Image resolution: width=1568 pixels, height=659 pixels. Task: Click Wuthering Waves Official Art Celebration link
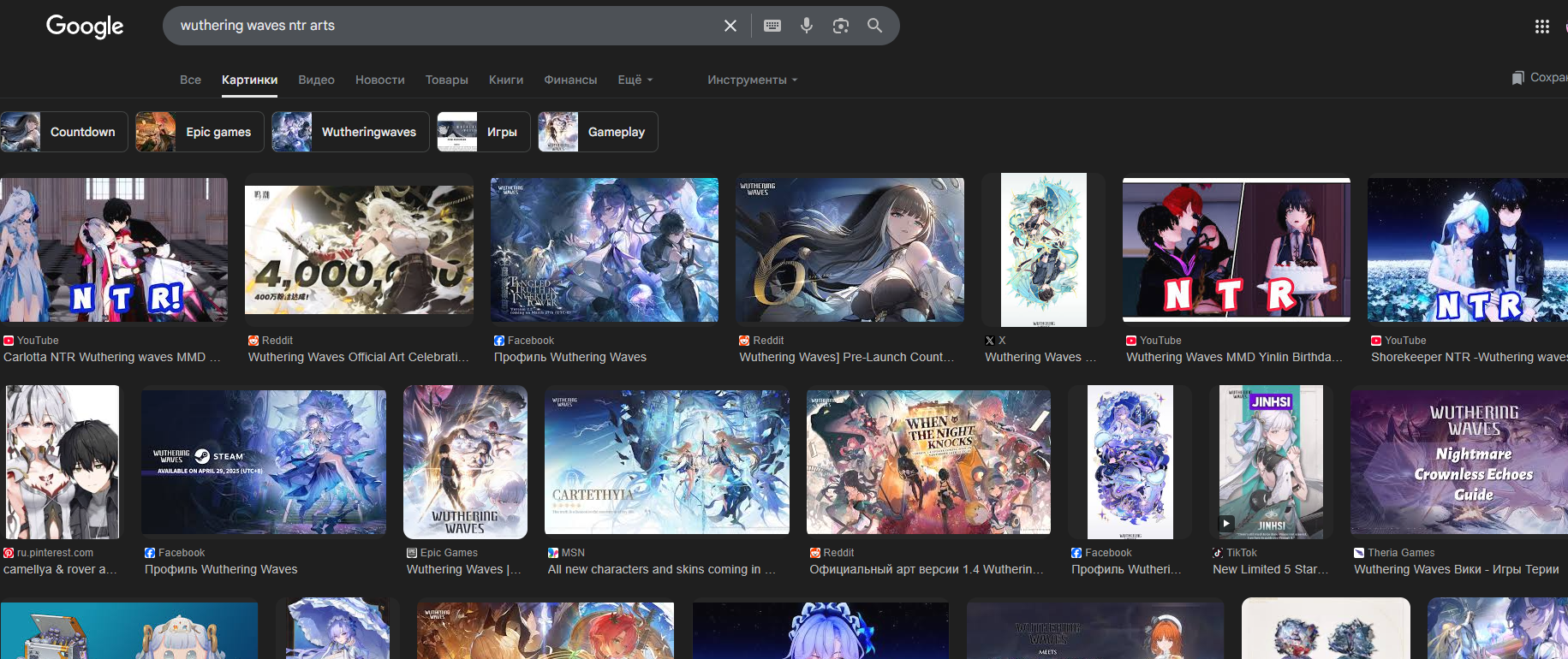pyautogui.click(x=359, y=357)
